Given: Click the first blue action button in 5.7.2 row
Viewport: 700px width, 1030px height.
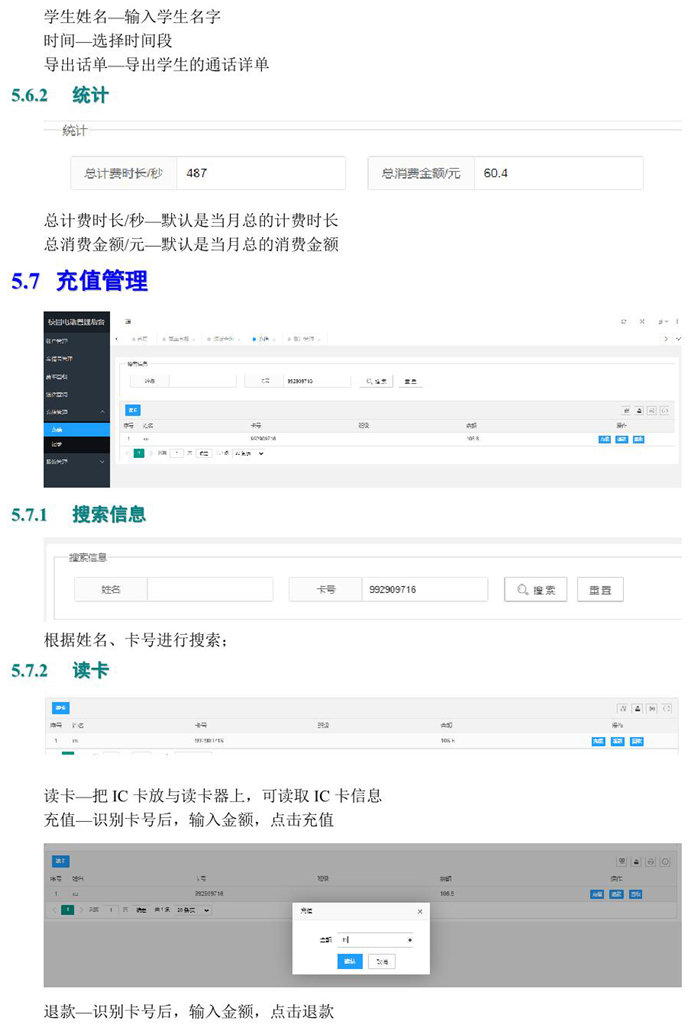Looking at the screenshot, I should 598,741.
